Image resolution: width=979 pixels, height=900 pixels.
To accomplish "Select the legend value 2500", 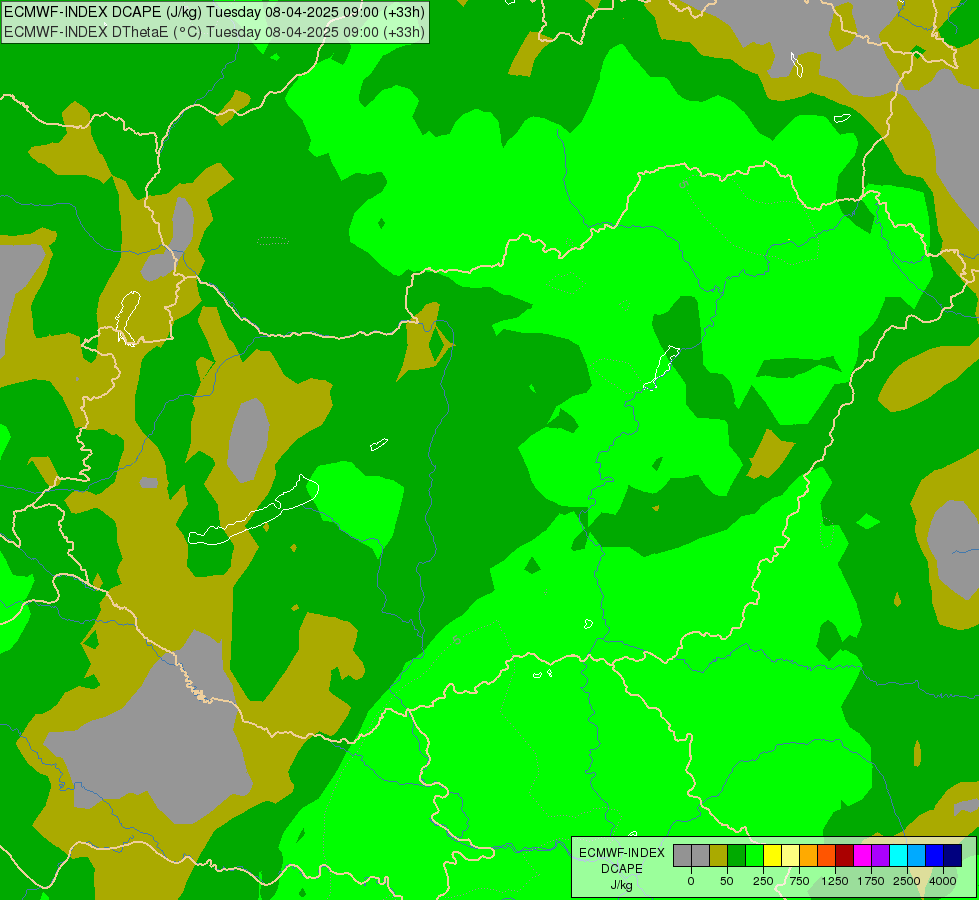I will click(907, 881).
